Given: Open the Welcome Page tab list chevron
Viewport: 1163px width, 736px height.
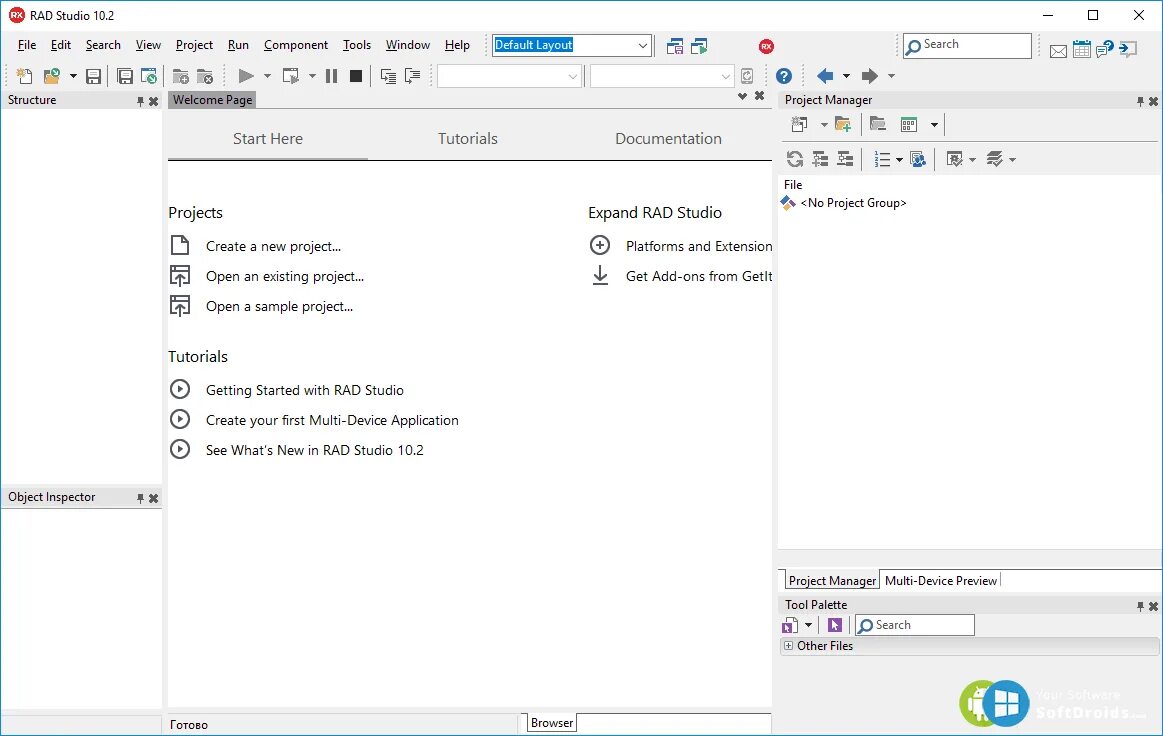Looking at the screenshot, I should pos(742,96).
